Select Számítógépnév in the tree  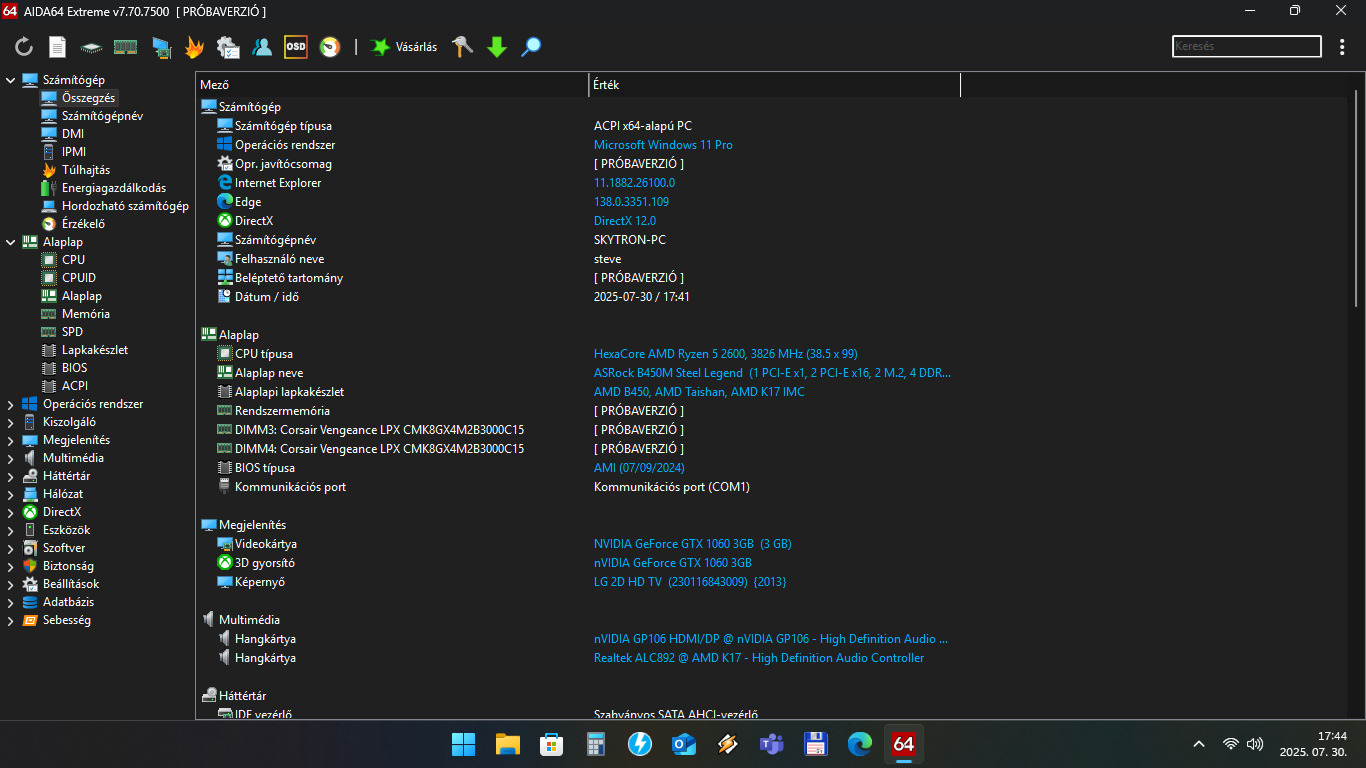pos(102,116)
